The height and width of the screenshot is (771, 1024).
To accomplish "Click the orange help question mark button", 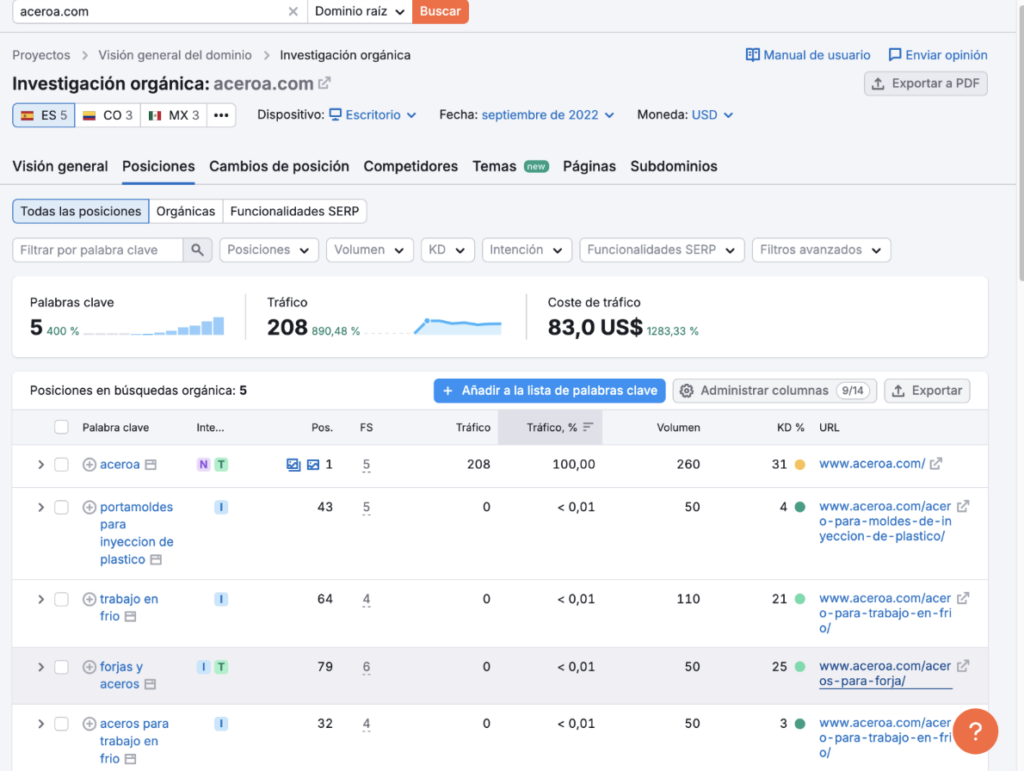I will 975,731.
